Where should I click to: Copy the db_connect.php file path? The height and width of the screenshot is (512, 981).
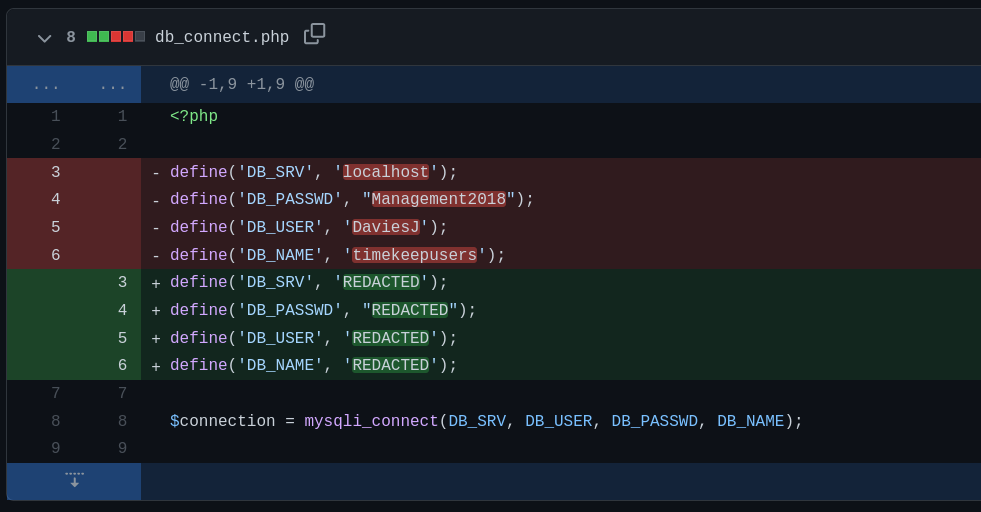pyautogui.click(x=315, y=33)
